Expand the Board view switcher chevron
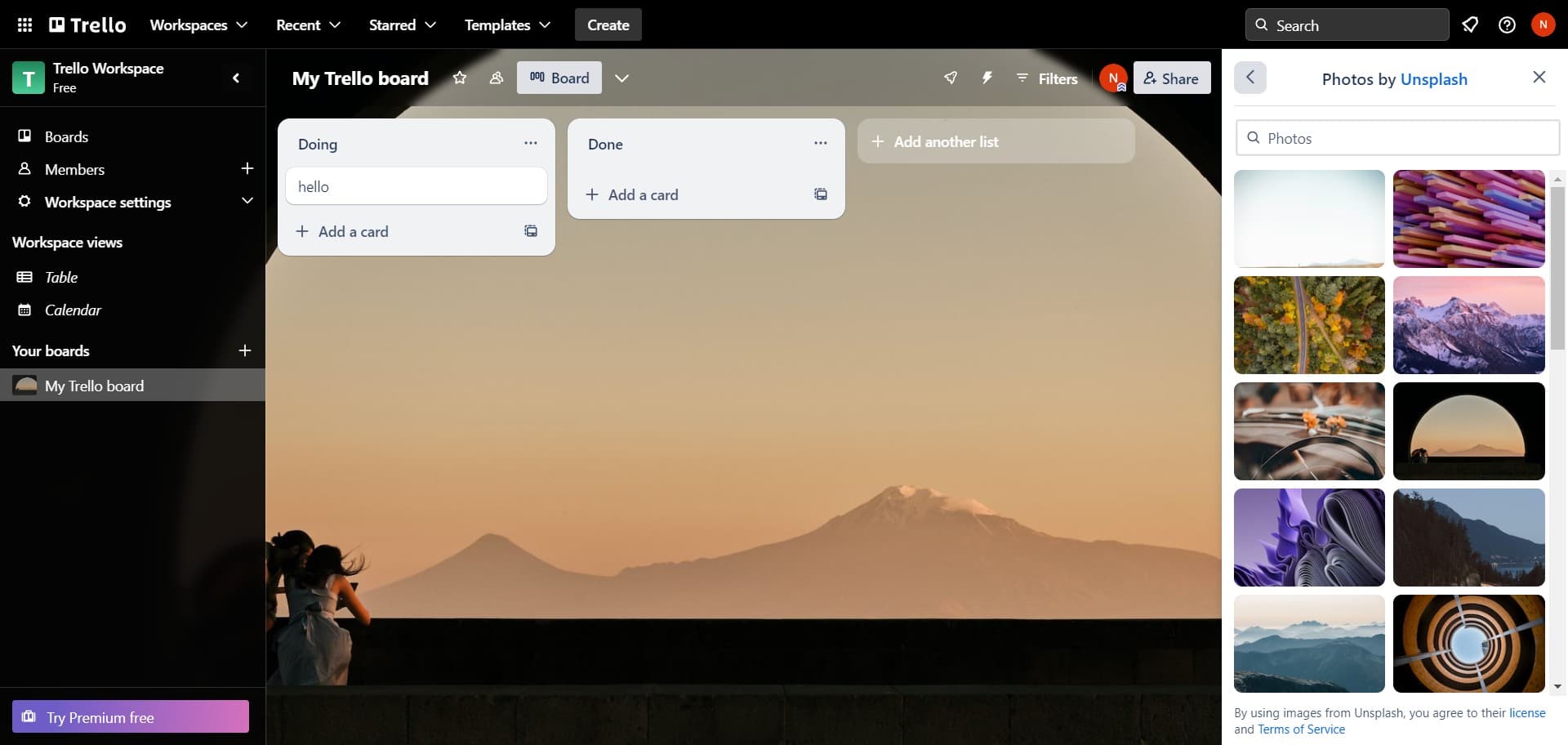 [x=622, y=78]
